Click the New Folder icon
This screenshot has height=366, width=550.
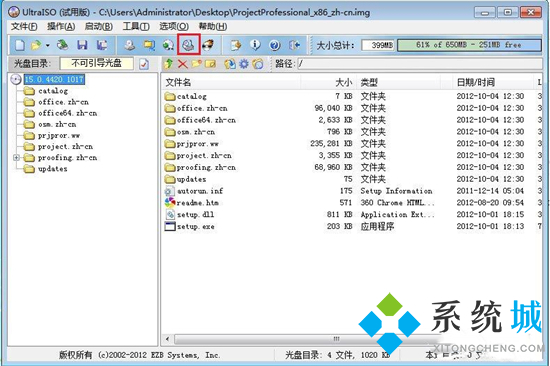[196, 64]
